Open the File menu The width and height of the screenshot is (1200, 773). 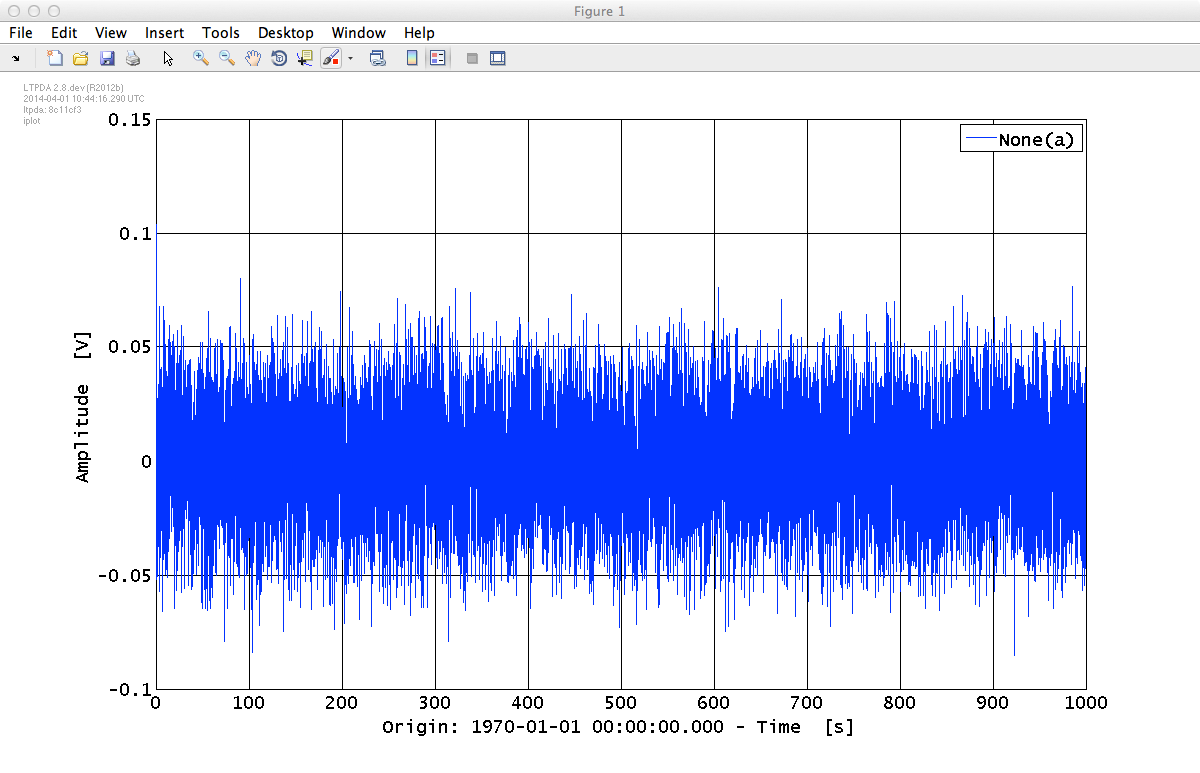tap(21, 33)
